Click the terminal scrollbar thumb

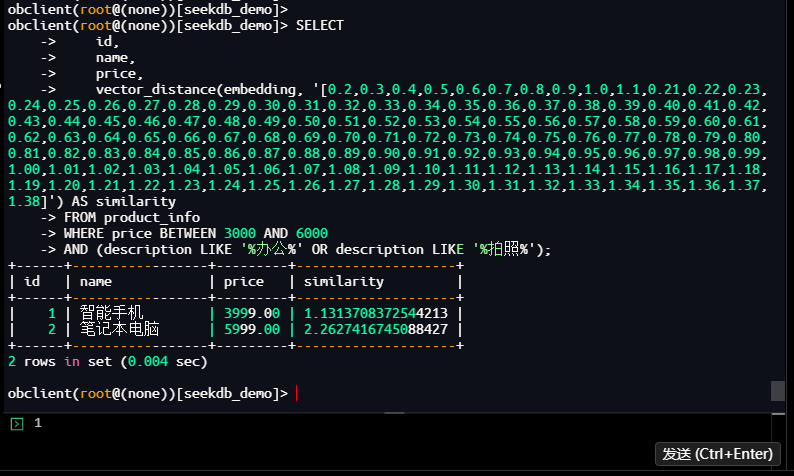777,390
